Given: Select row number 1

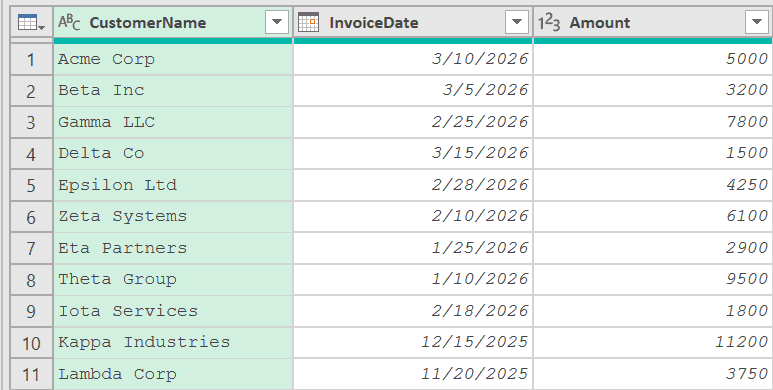Looking at the screenshot, I should (31, 60).
